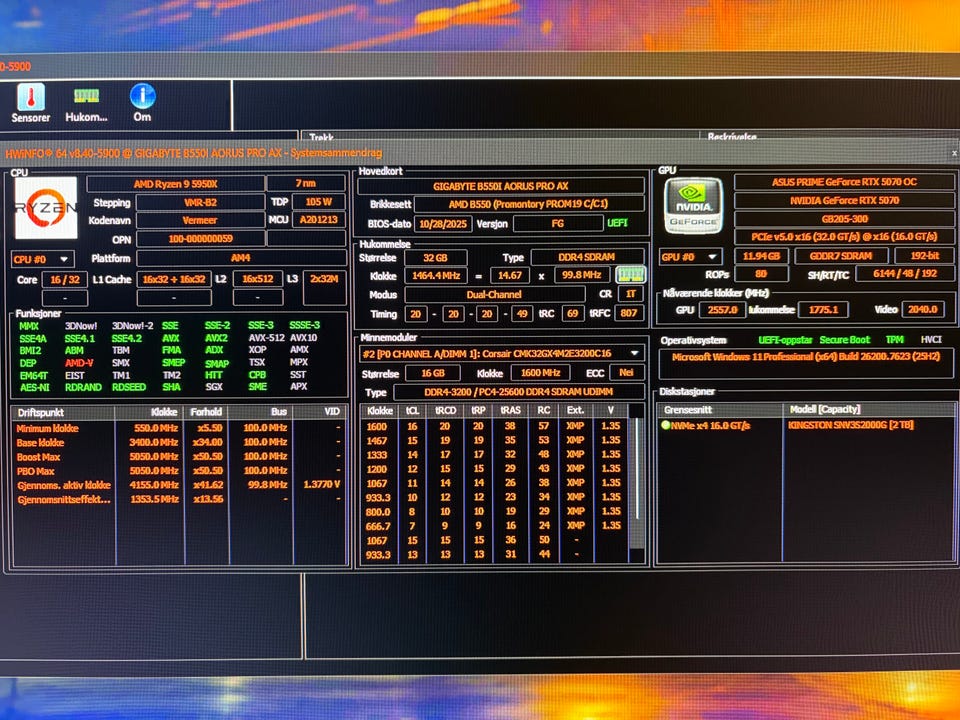Click the ECC Nei value

pyautogui.click(x=626, y=372)
